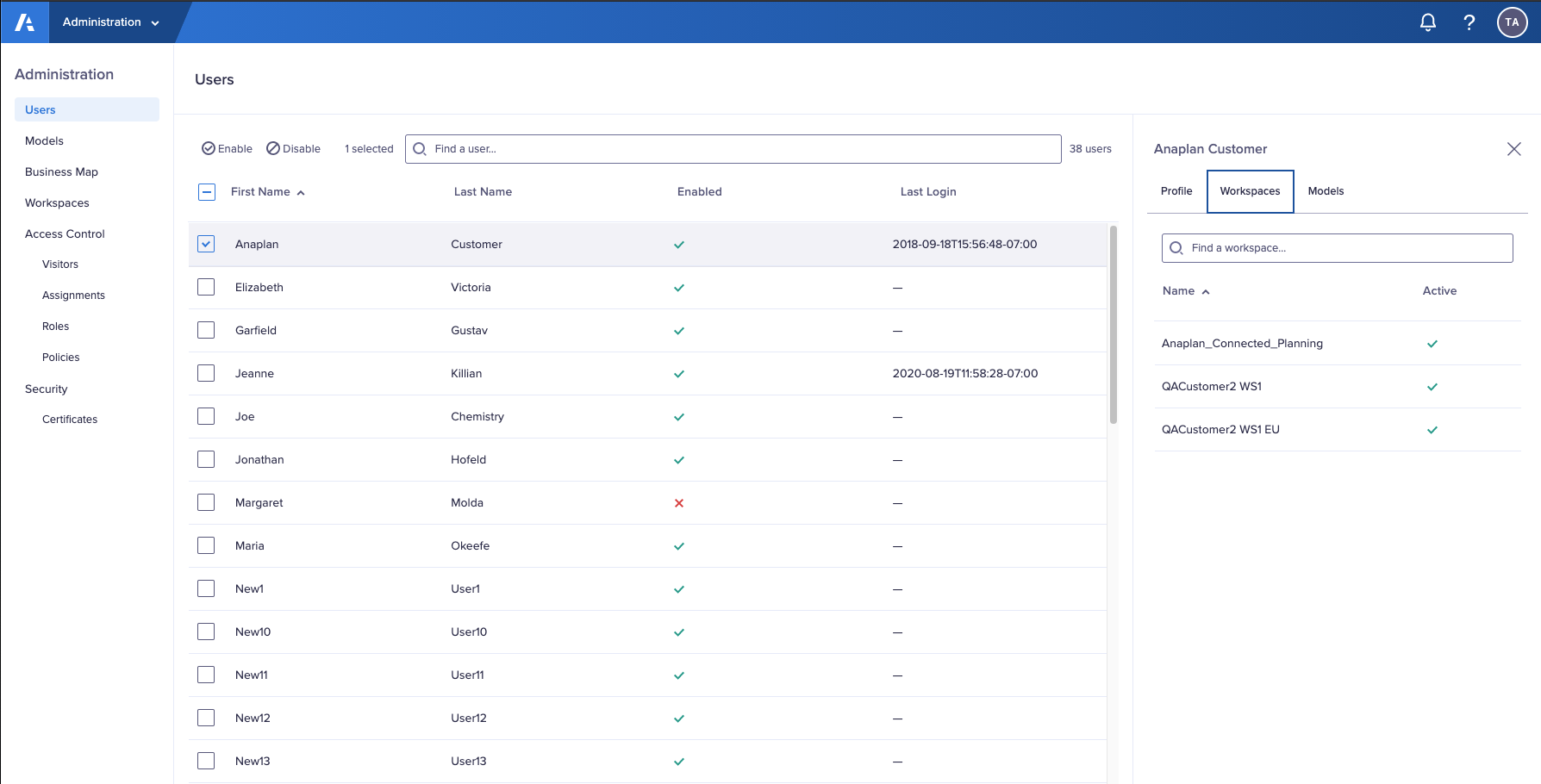This screenshot has width=1541, height=784.
Task: Check the New12 User12 row checkbox
Action: [x=206, y=718]
